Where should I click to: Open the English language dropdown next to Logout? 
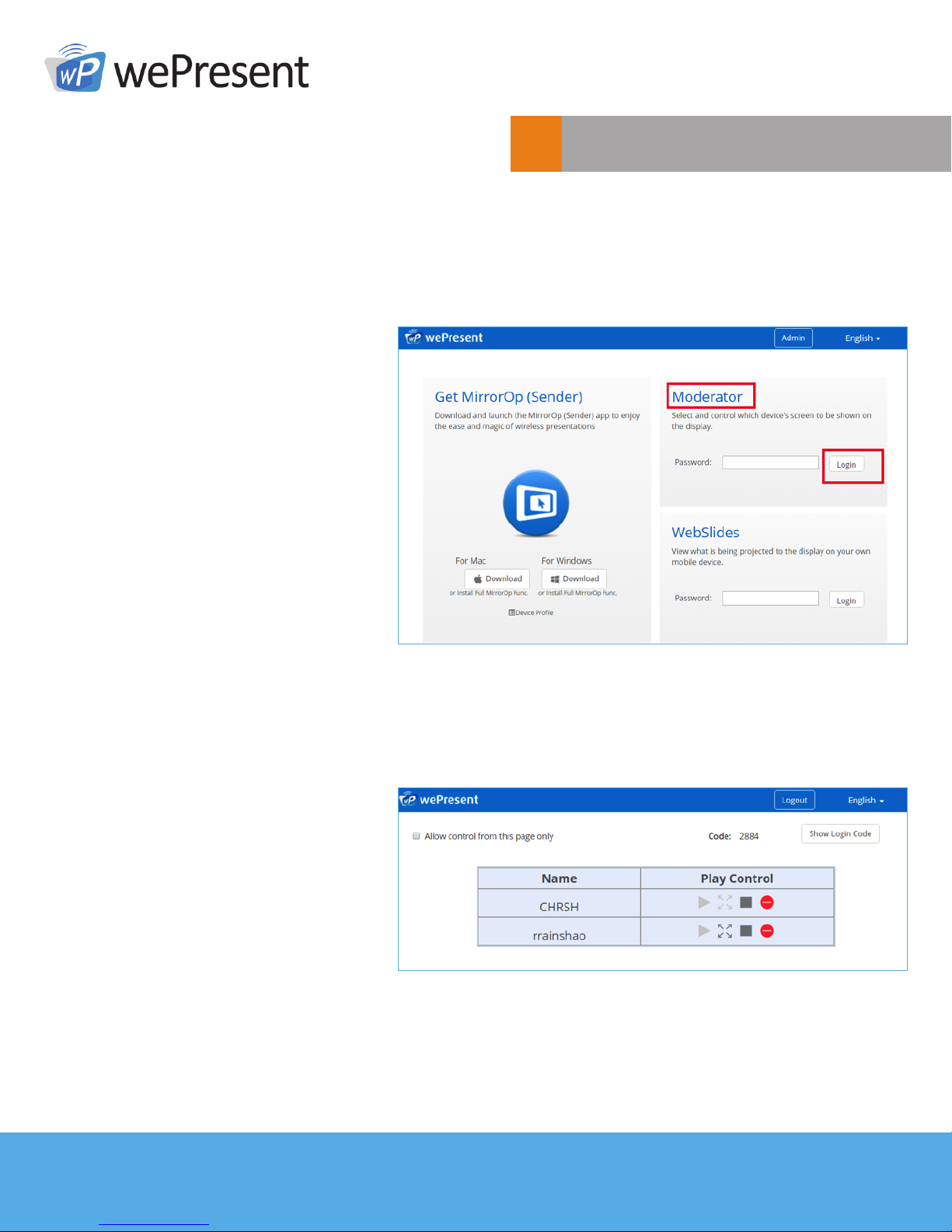[866, 800]
